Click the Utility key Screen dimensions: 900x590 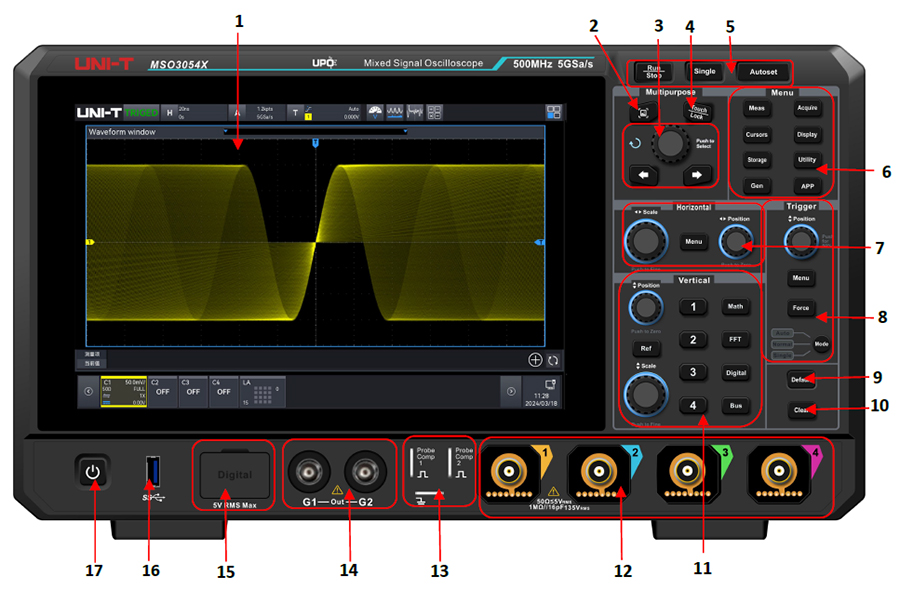coord(807,160)
